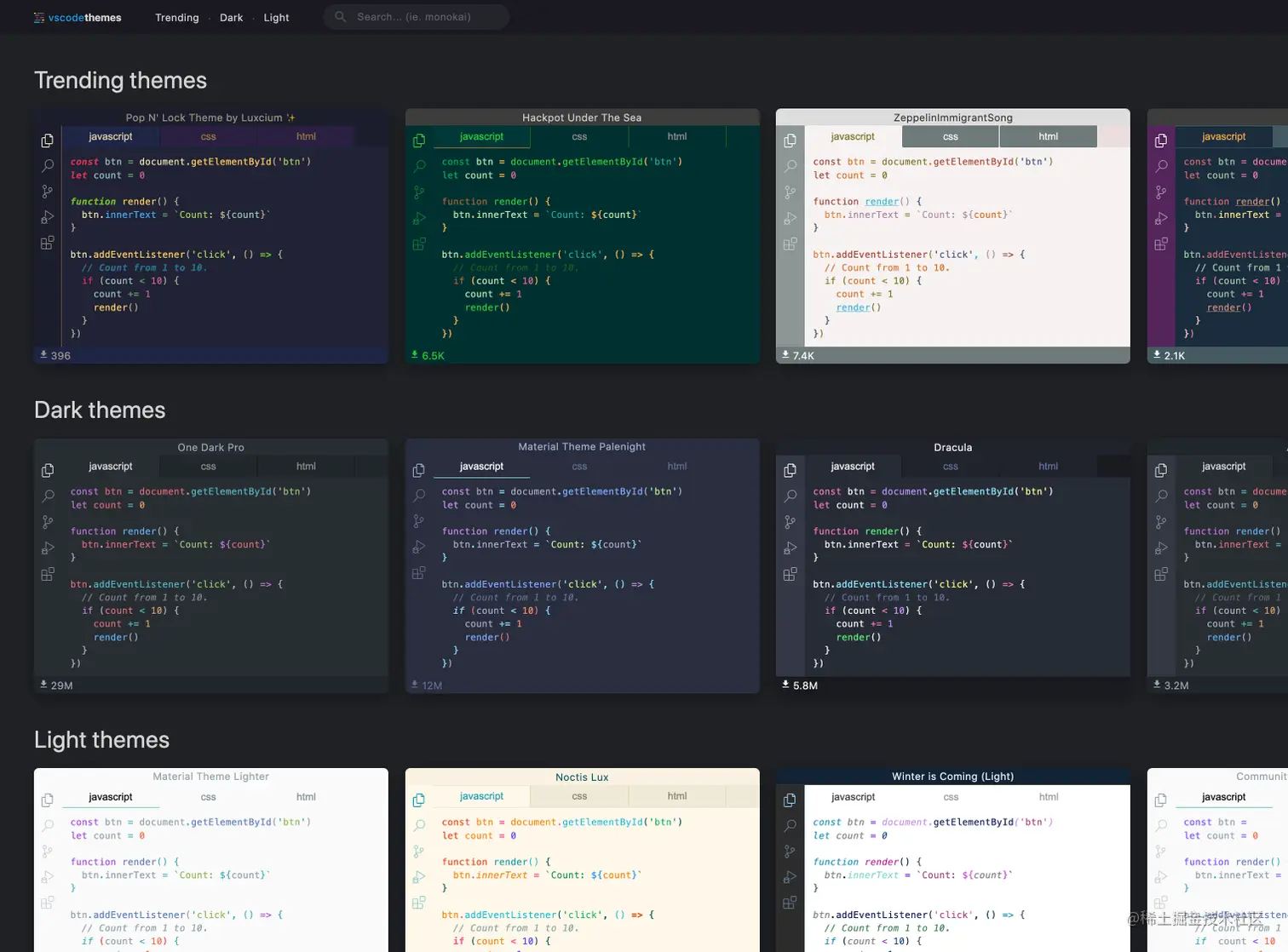
Task: Click the 6.5K downloads count
Action: click(x=428, y=355)
